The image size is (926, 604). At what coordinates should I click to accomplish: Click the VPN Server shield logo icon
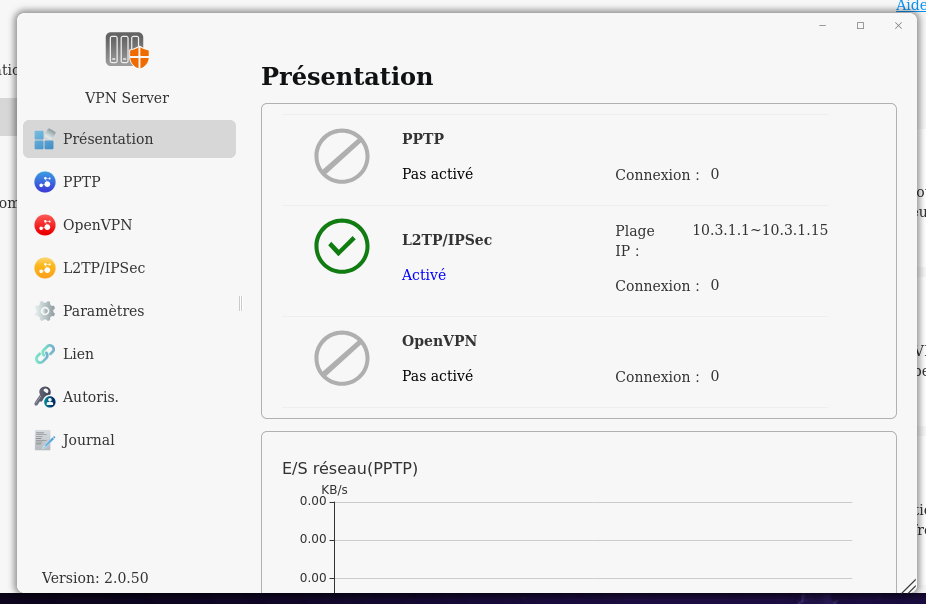tap(127, 50)
